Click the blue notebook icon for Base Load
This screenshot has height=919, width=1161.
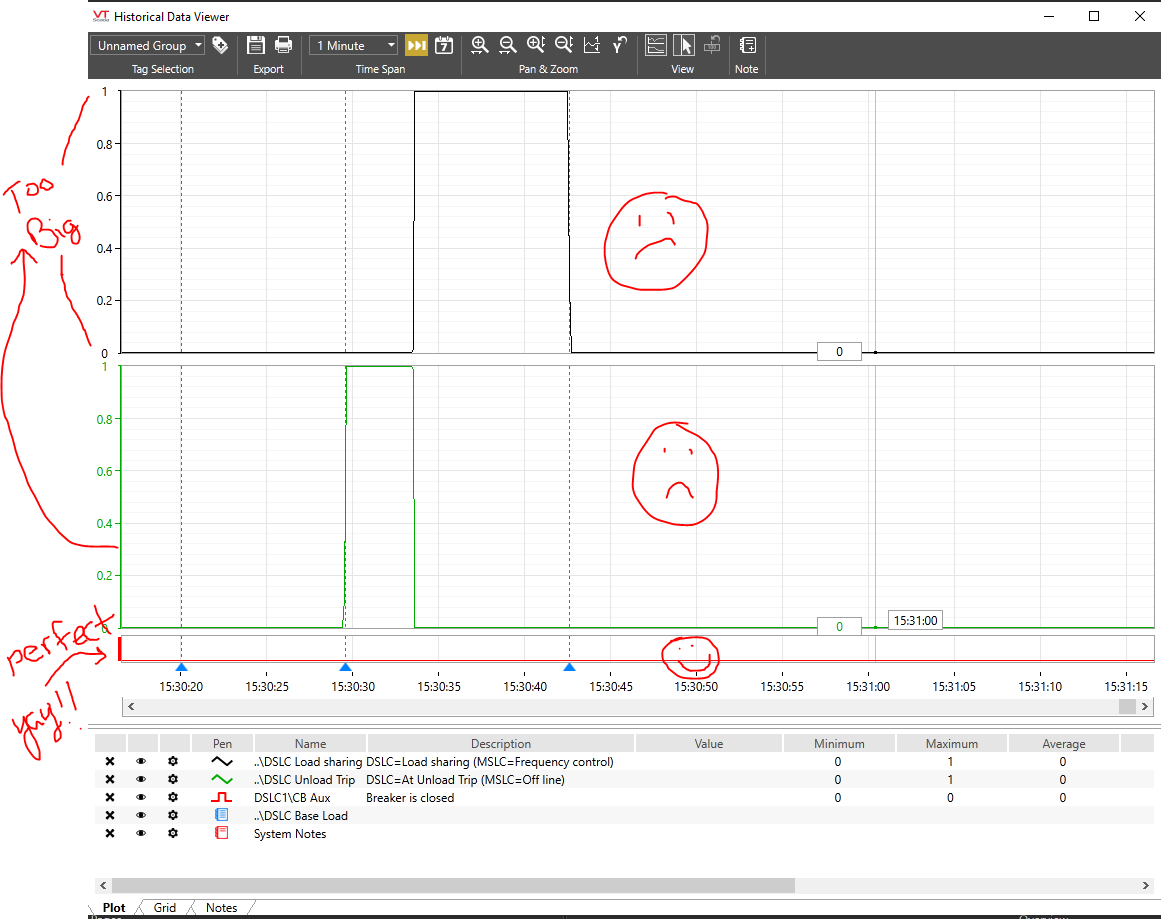coord(221,815)
